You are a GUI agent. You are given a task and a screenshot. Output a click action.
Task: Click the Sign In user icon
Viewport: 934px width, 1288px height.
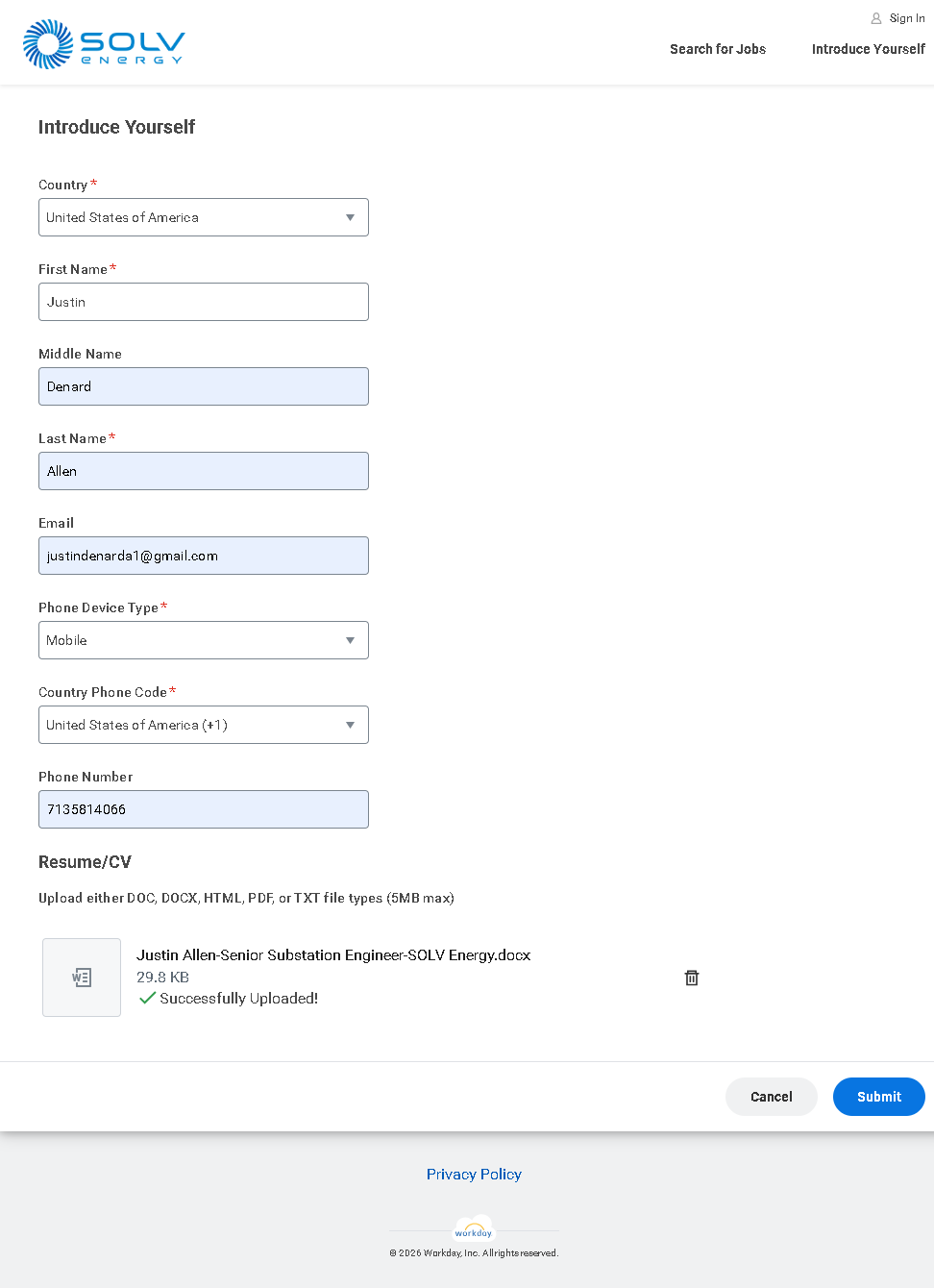[876, 18]
